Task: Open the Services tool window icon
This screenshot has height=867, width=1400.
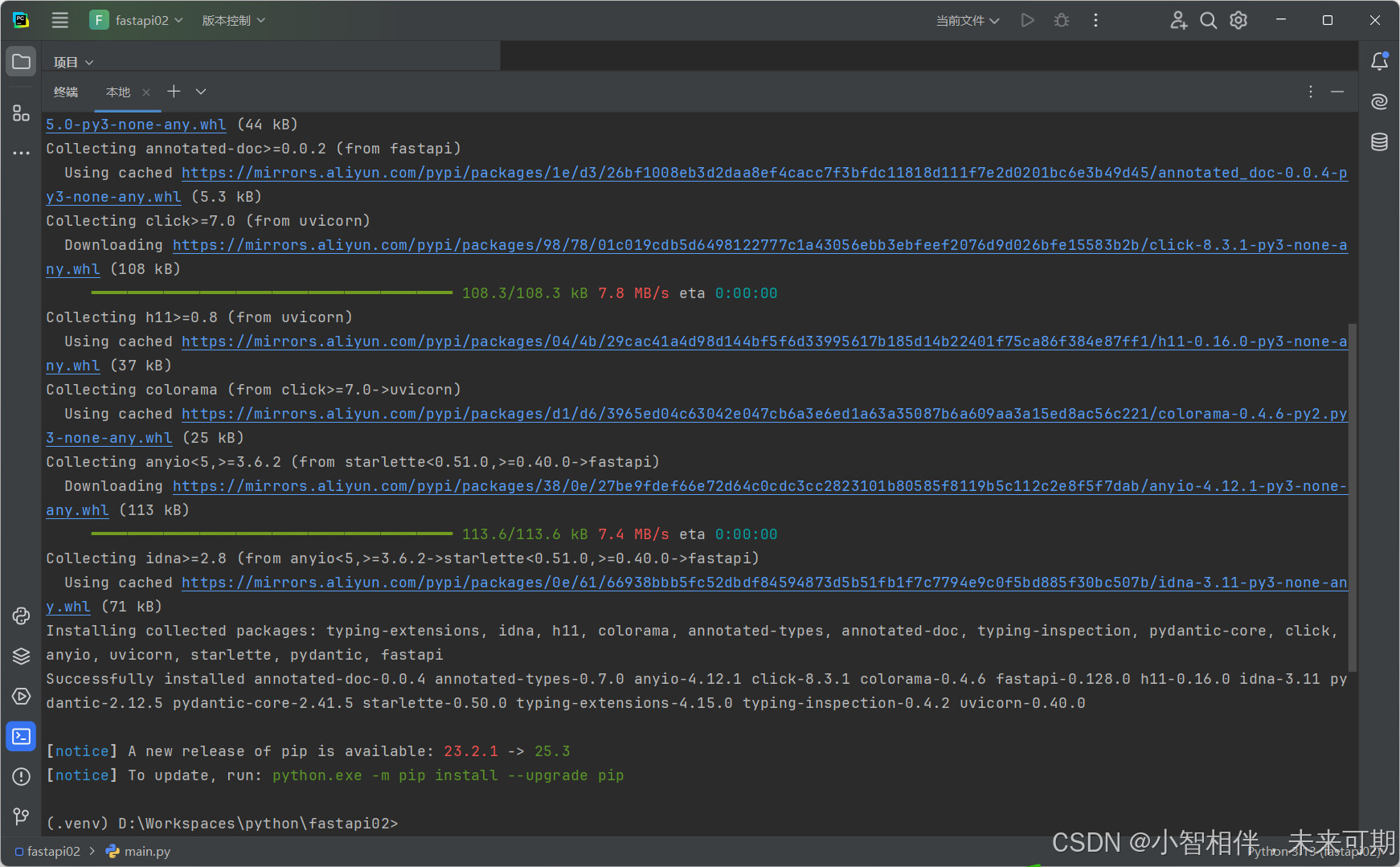Action: coord(22,696)
